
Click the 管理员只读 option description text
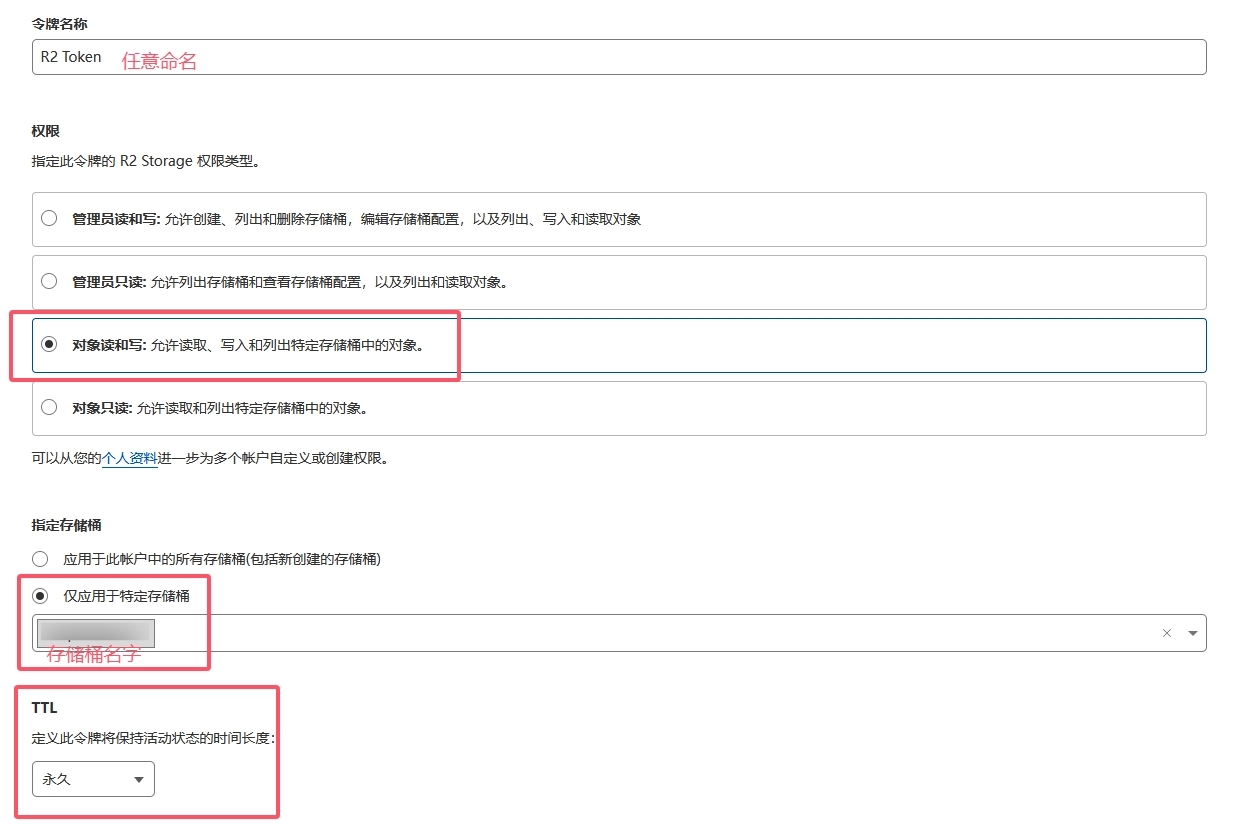point(330,282)
